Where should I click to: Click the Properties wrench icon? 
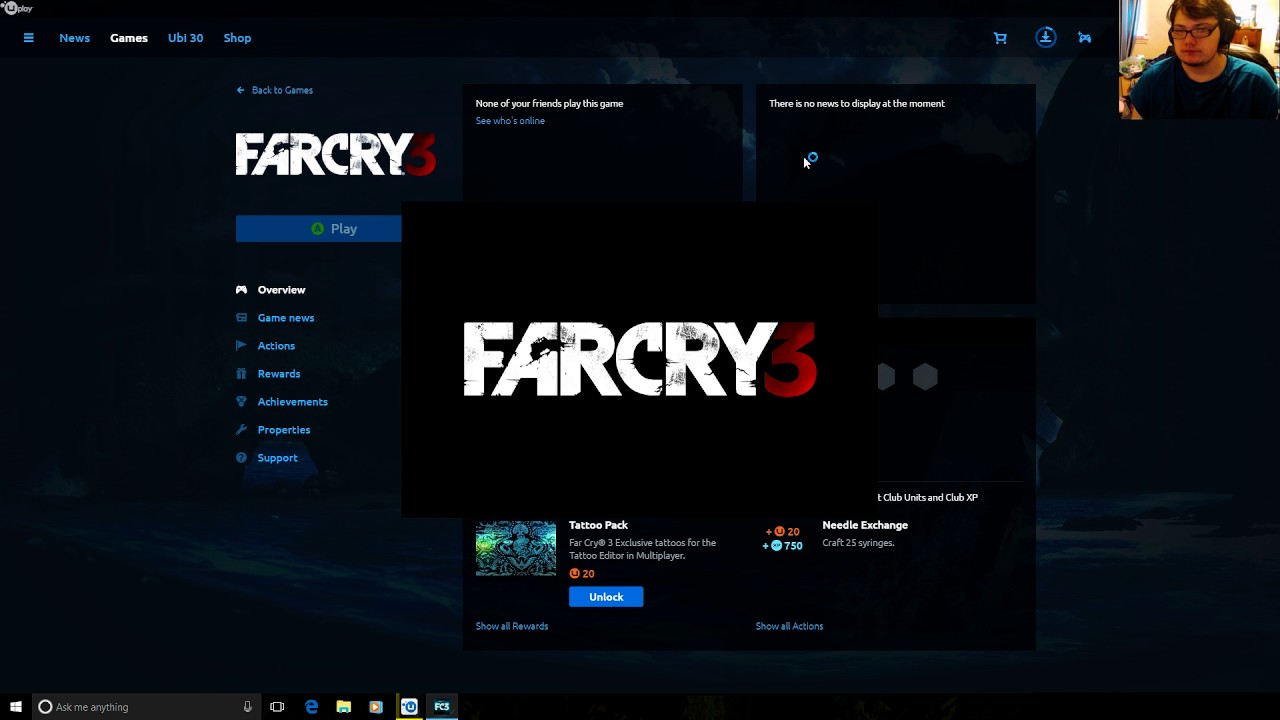tap(241, 430)
